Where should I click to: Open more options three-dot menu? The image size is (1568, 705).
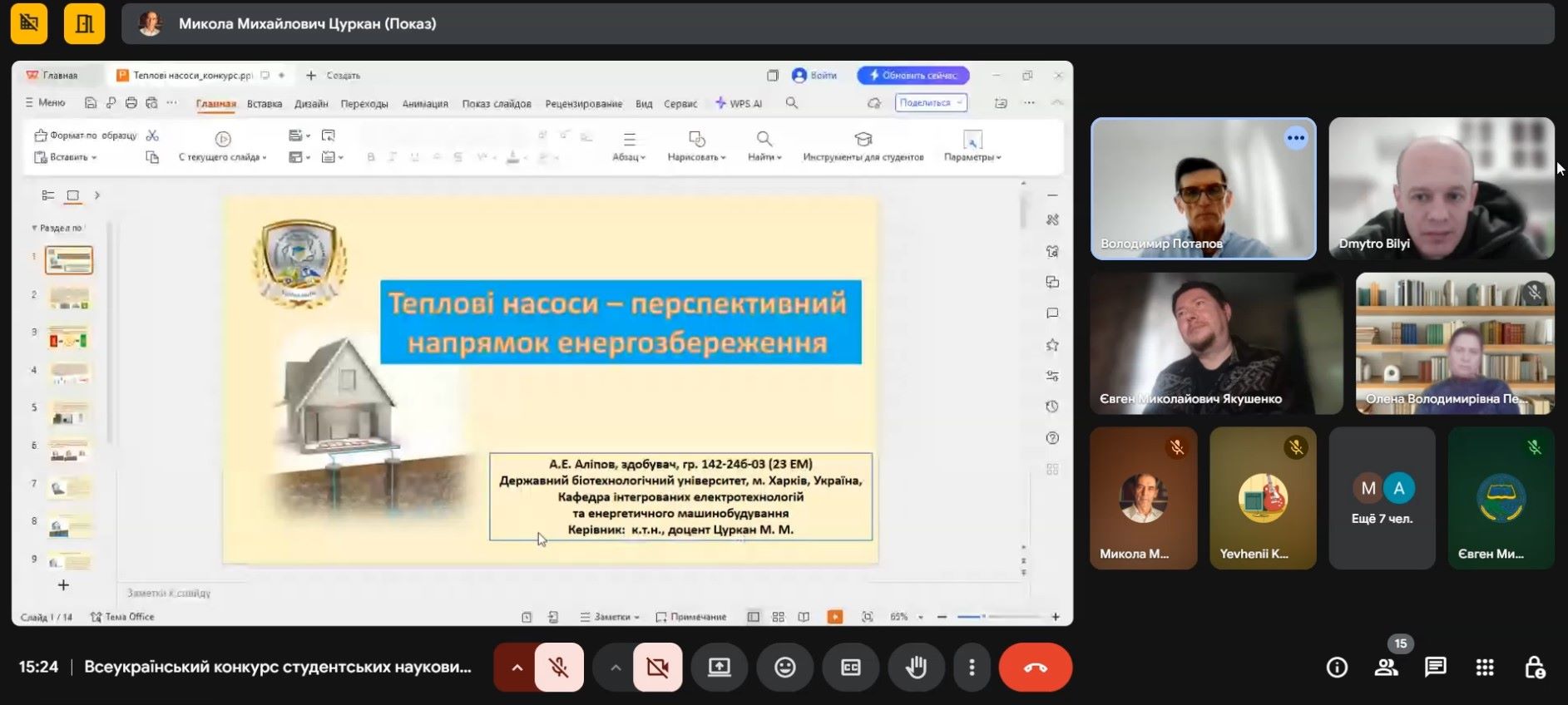click(x=971, y=668)
